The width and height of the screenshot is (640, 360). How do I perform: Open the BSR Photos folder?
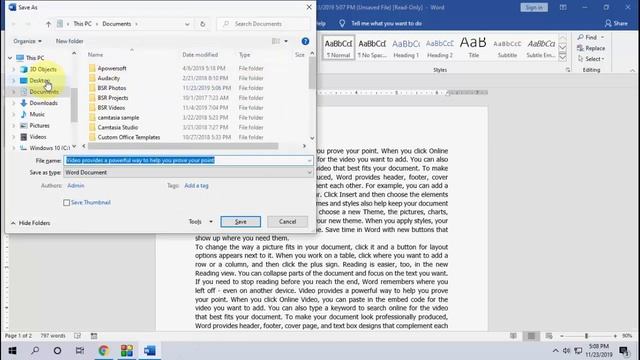point(111,88)
